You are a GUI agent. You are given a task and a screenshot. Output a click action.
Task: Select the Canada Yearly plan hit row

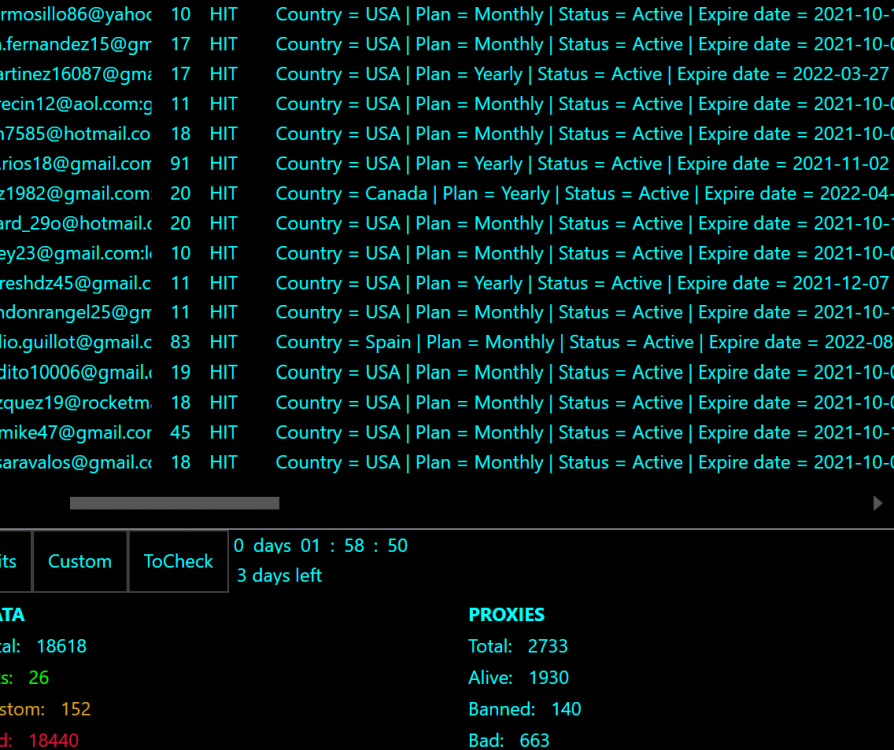point(400,193)
